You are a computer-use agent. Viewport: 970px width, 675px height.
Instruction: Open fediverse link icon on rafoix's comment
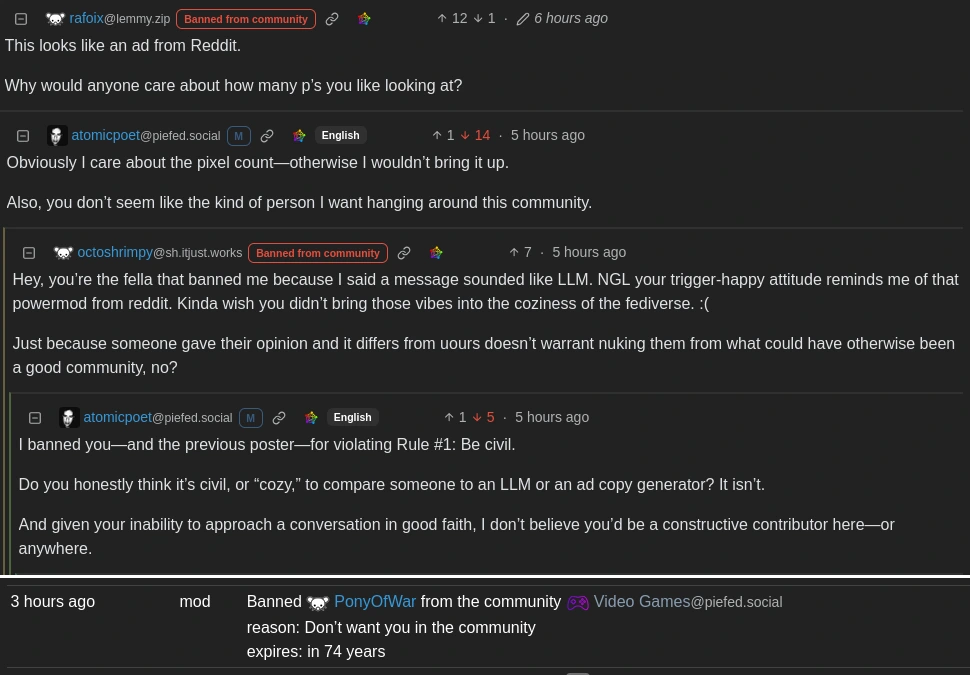364,19
